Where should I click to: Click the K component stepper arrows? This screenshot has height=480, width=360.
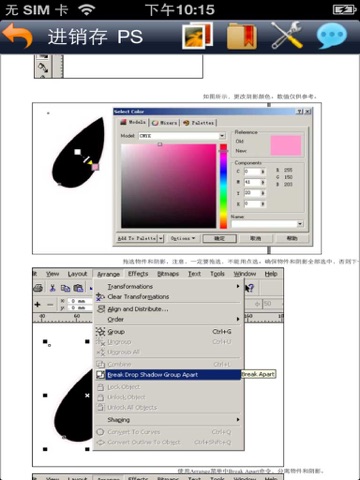coord(263,203)
